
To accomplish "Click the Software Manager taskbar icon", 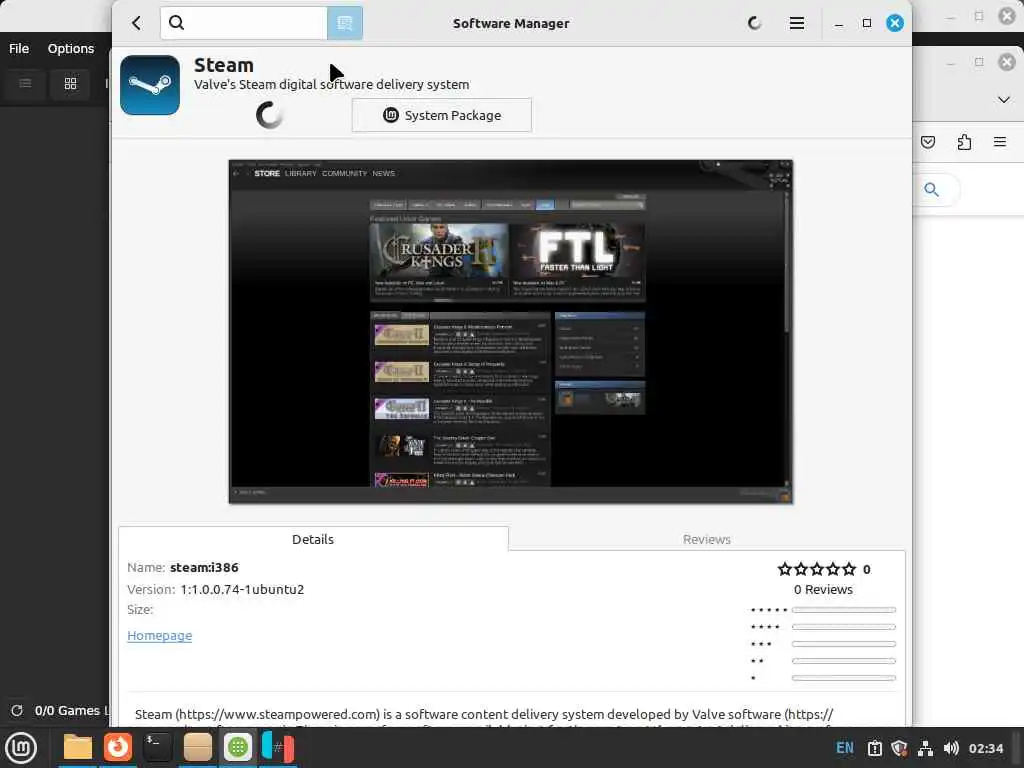I will 238,747.
